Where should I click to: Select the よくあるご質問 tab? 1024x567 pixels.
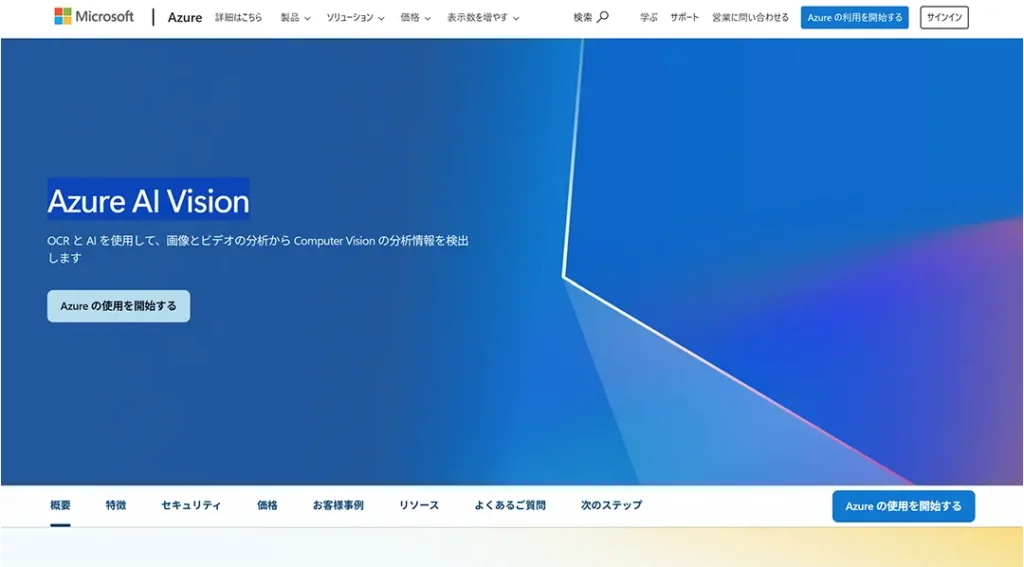pos(510,505)
